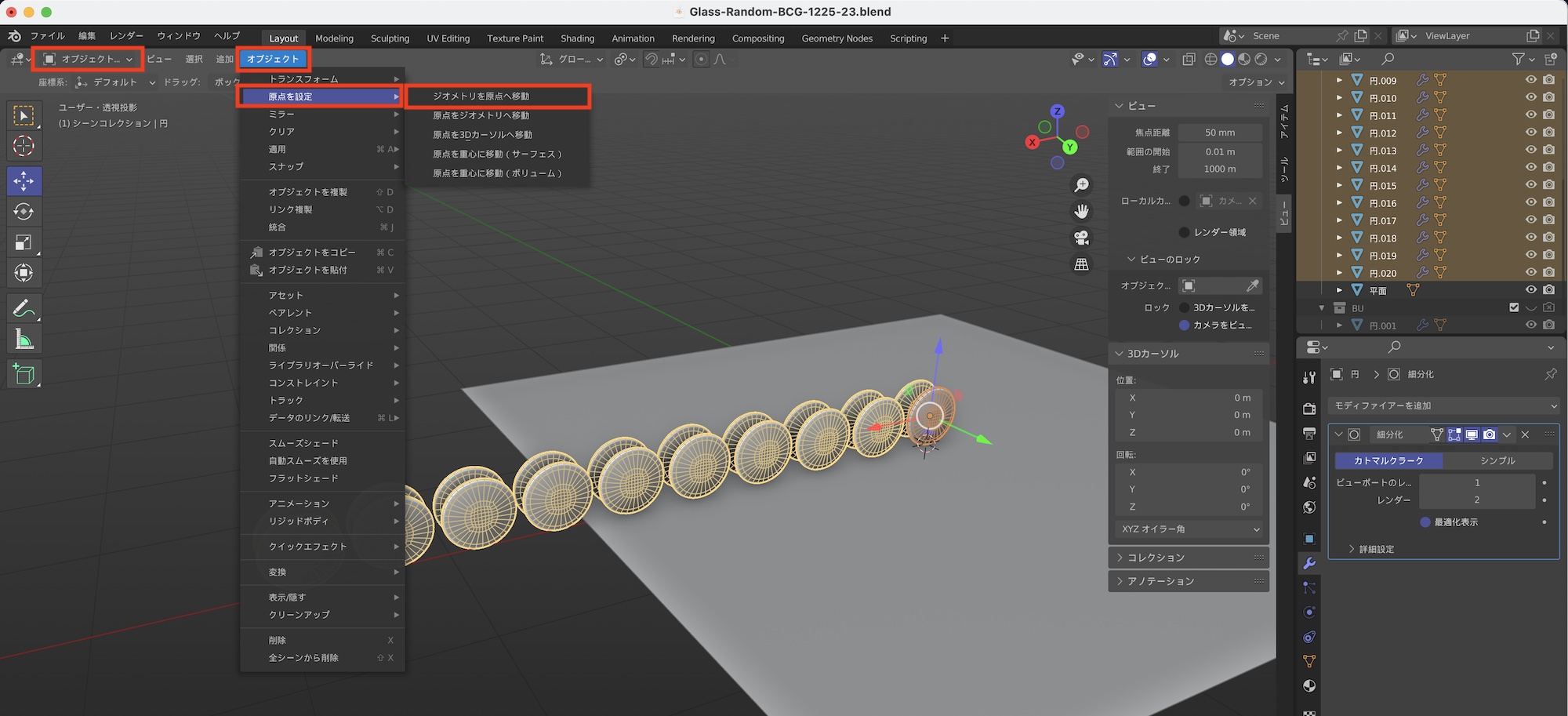Click the Add Cube tool icon
This screenshot has height=716, width=1568.
pos(24,374)
